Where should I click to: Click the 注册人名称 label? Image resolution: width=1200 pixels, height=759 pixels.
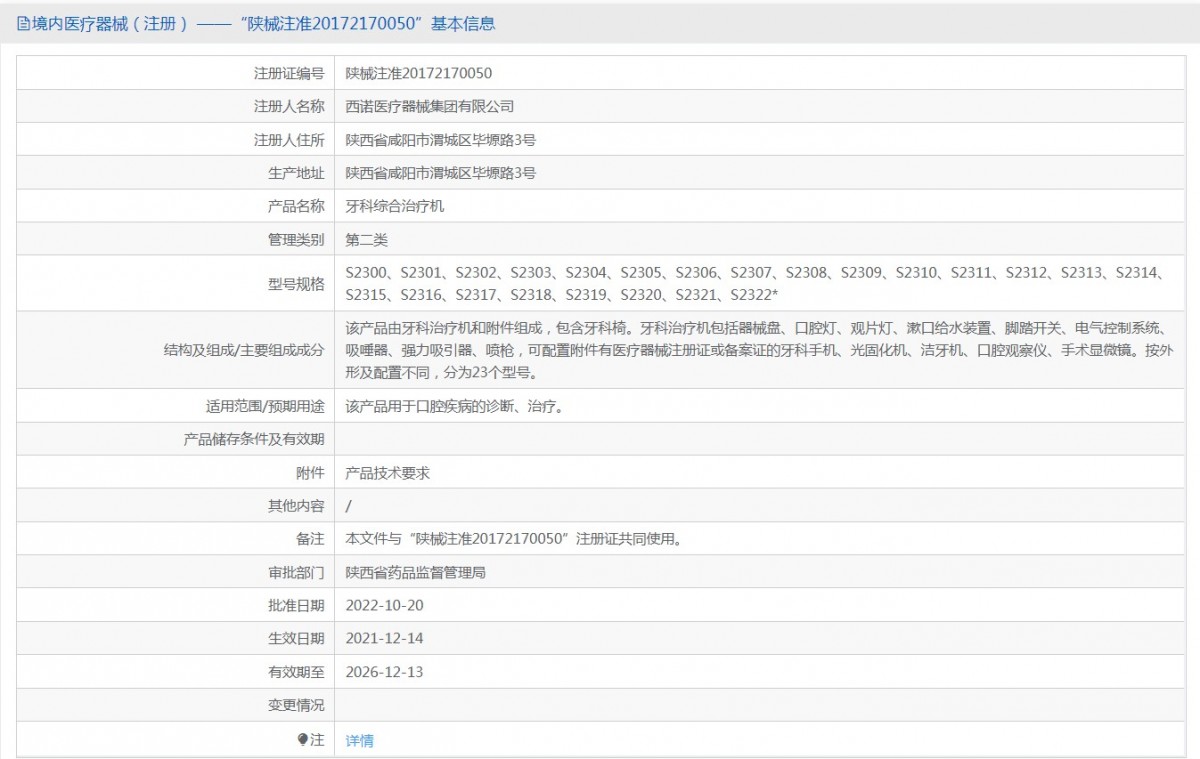click(x=289, y=106)
